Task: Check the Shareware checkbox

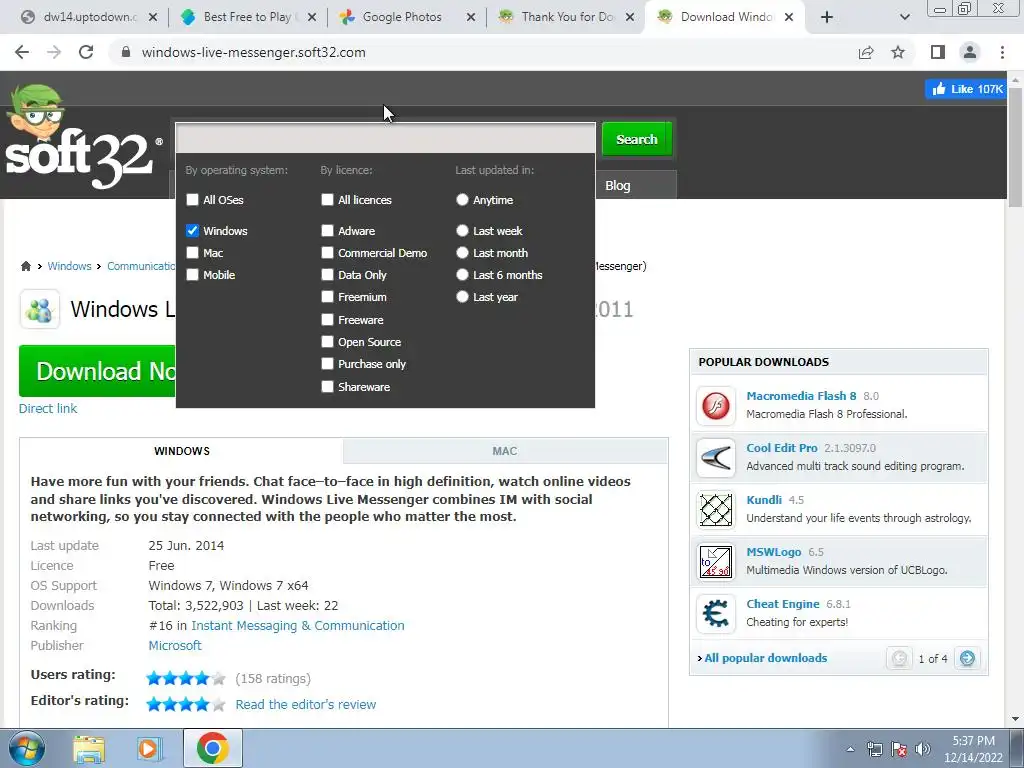Action: pos(327,387)
